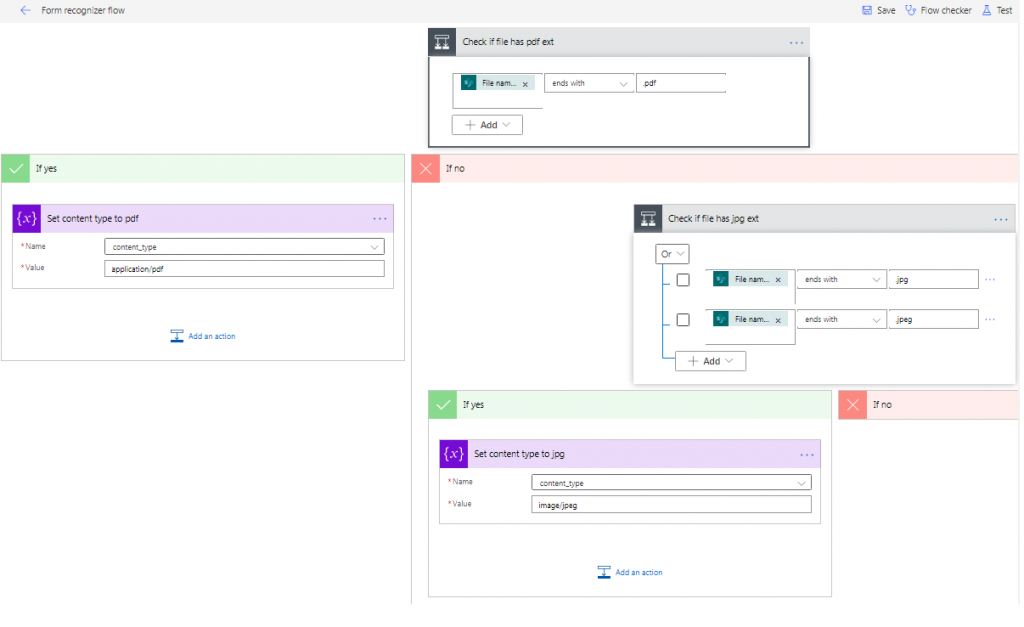Open the ellipsis menu on Set content type to pdf
The image size is (1024, 627).
pos(378,218)
